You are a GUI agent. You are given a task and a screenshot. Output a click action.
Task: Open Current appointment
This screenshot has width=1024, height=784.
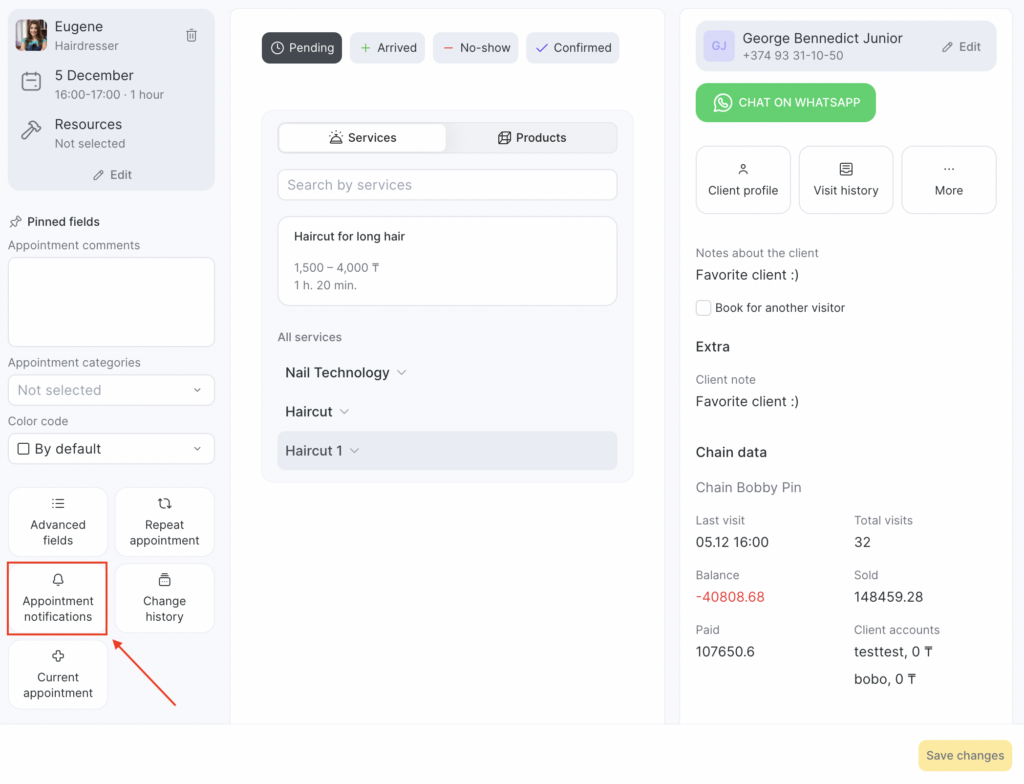[x=58, y=675]
